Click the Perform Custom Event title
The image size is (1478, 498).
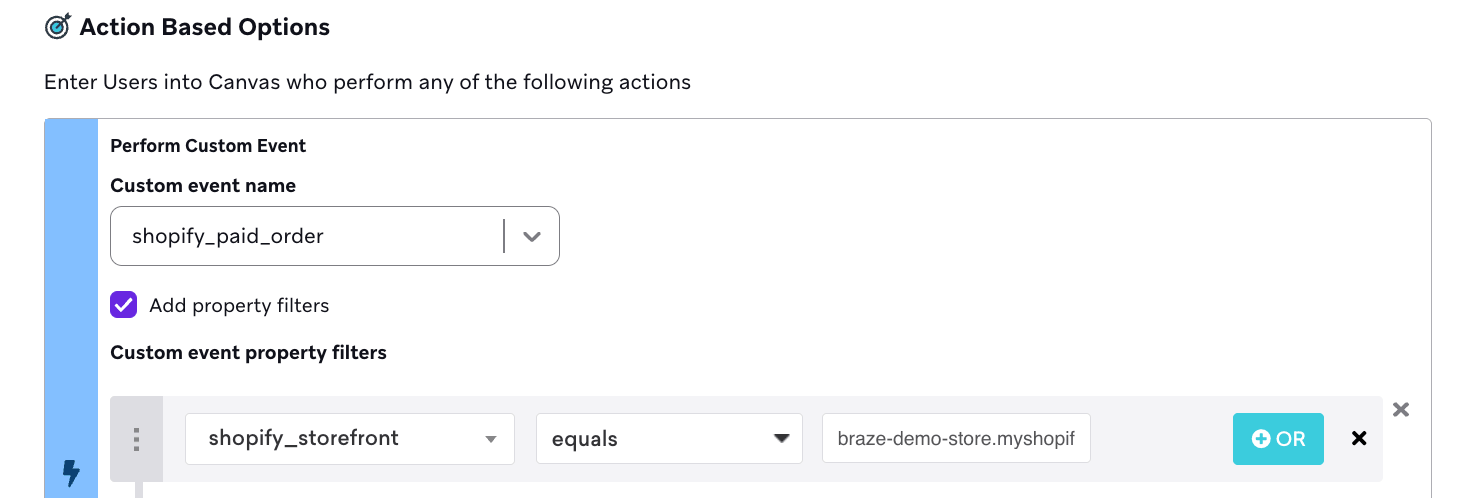(x=208, y=146)
